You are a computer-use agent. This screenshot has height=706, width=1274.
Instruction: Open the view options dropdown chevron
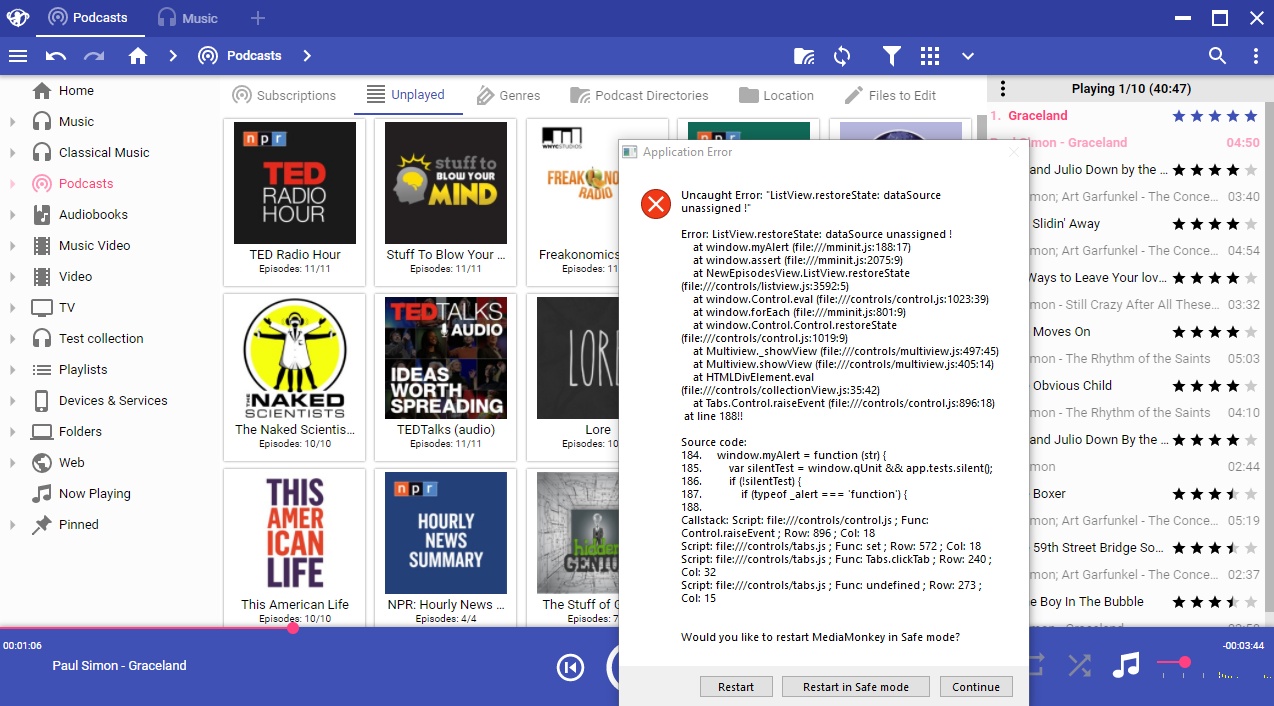click(968, 56)
